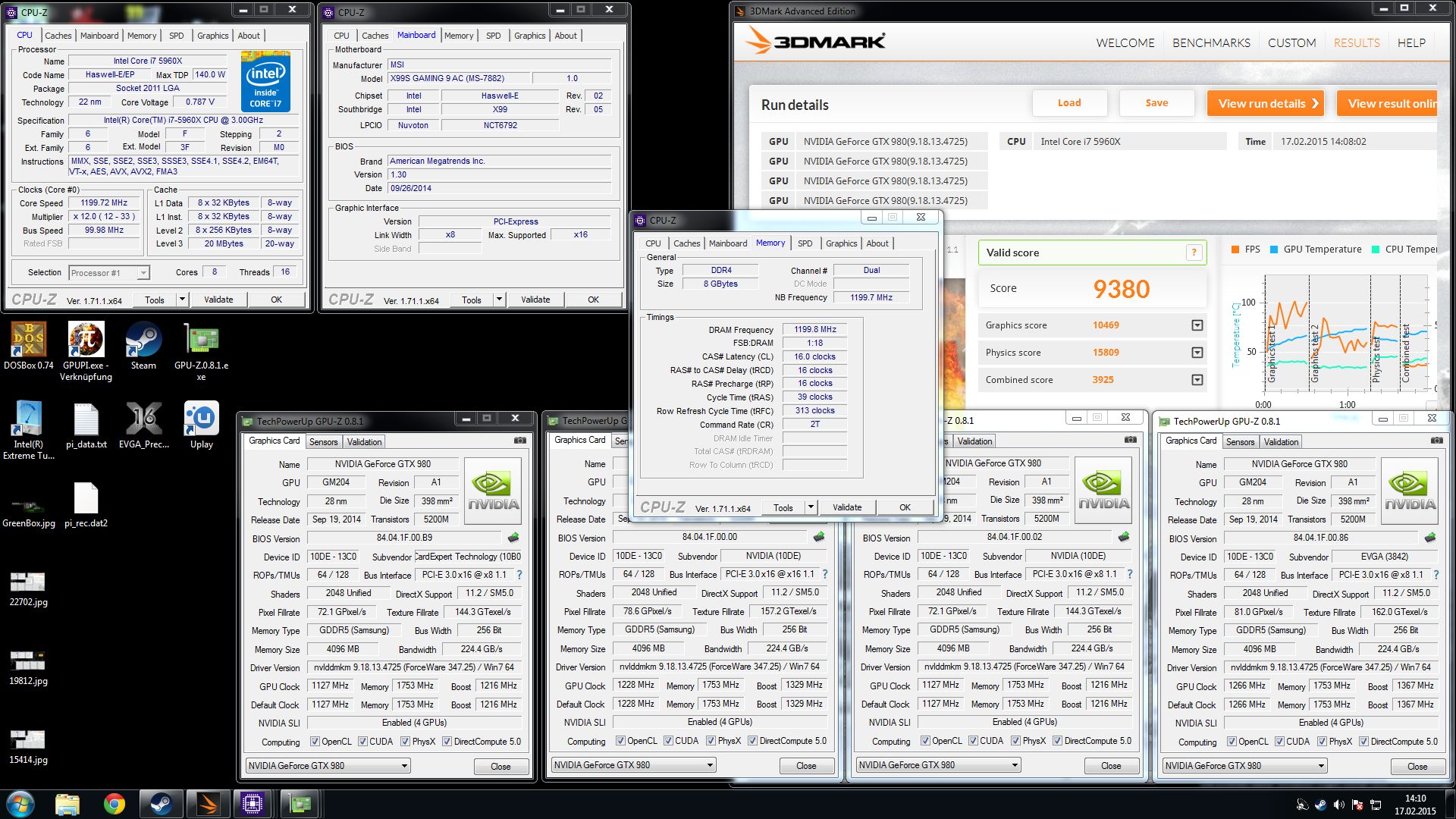Click BIOS save icon beside 84.04.1F.00.86

pyautogui.click(x=1430, y=538)
